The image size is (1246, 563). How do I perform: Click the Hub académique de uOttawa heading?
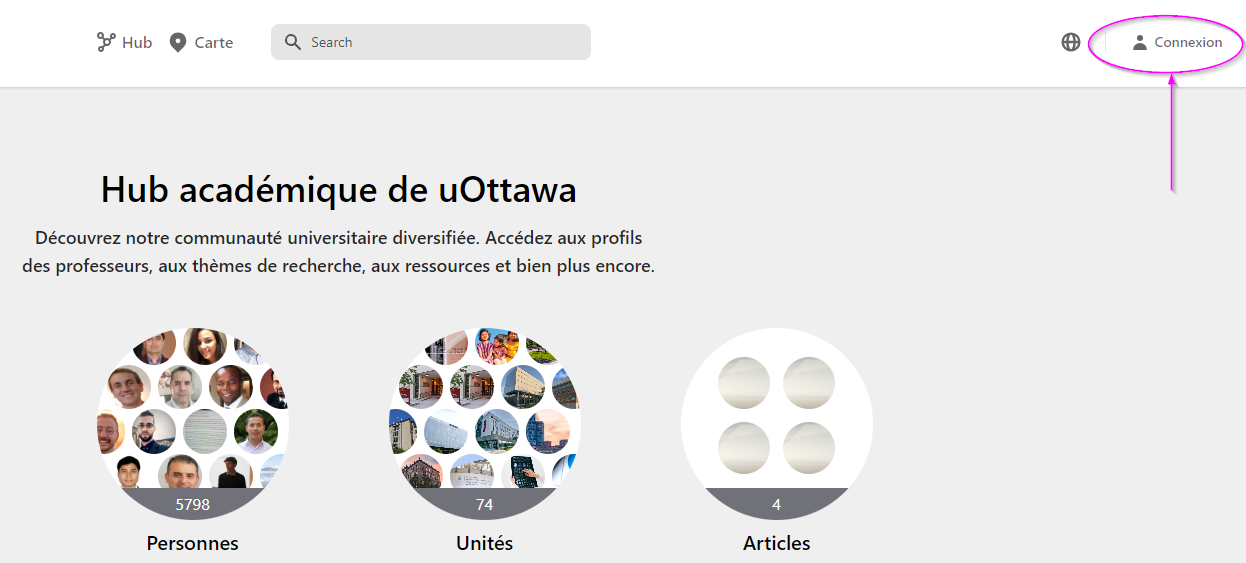coord(339,189)
